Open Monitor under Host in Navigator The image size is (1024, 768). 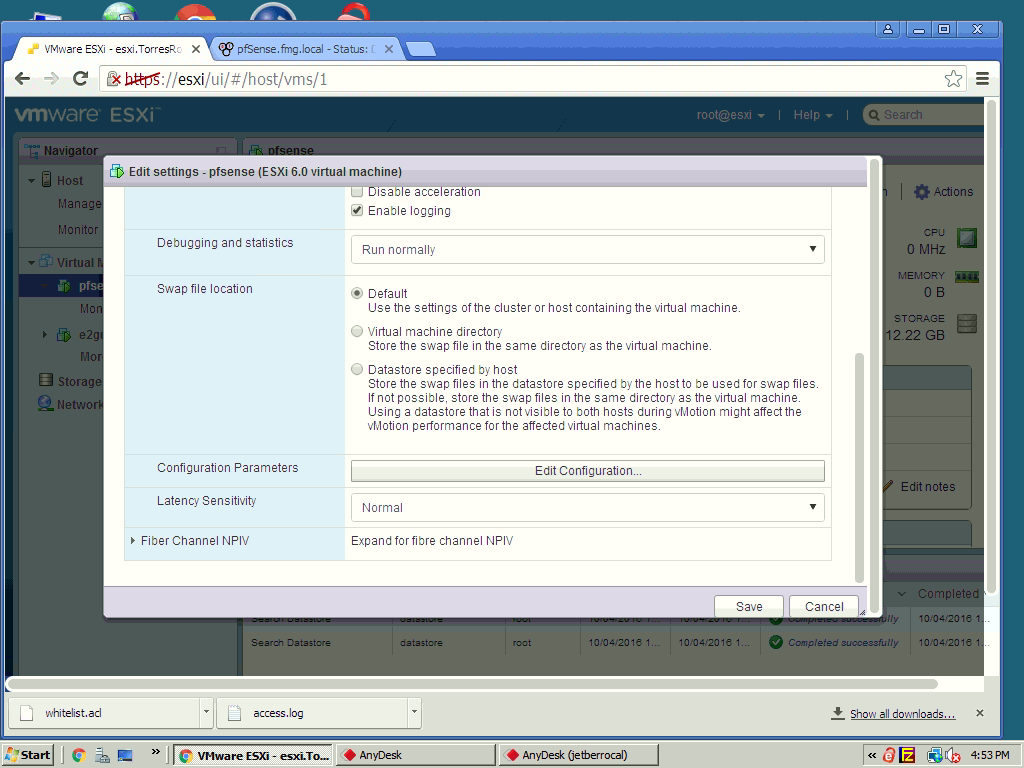(x=78, y=230)
